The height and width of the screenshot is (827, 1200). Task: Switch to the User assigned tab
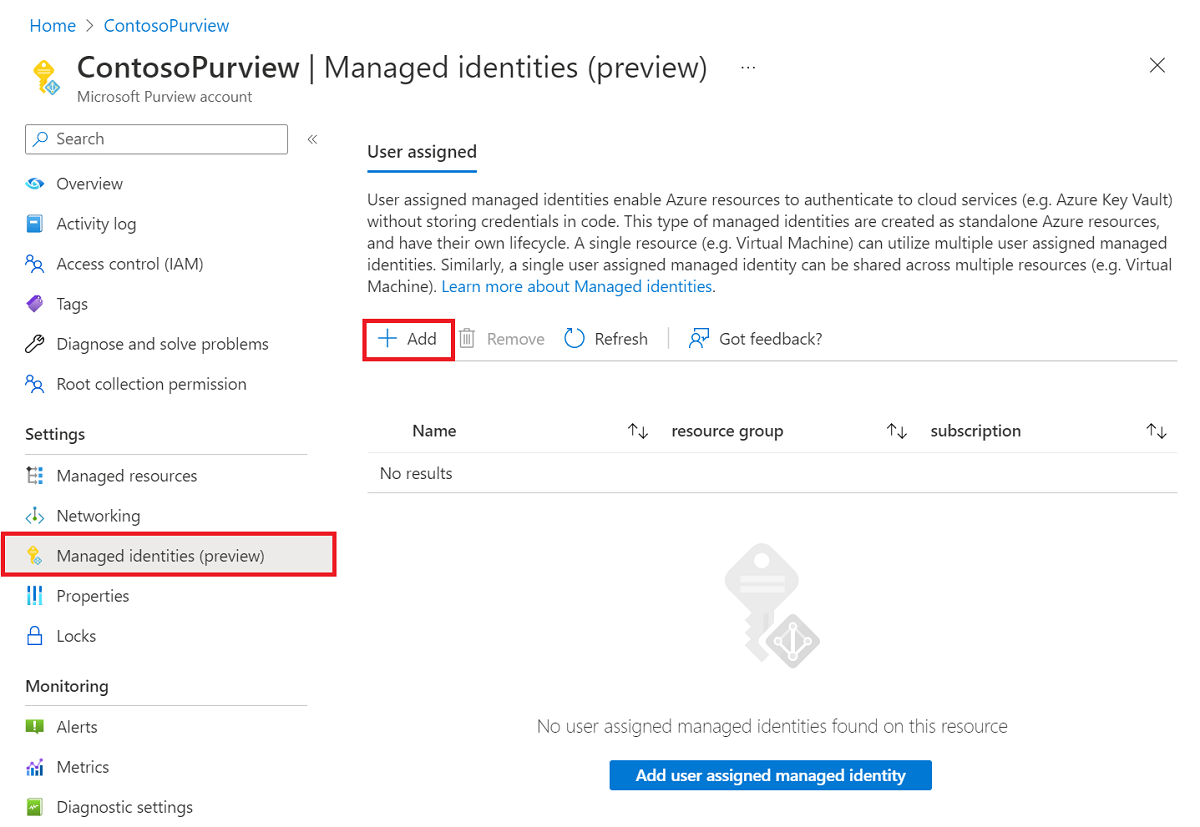coord(421,151)
